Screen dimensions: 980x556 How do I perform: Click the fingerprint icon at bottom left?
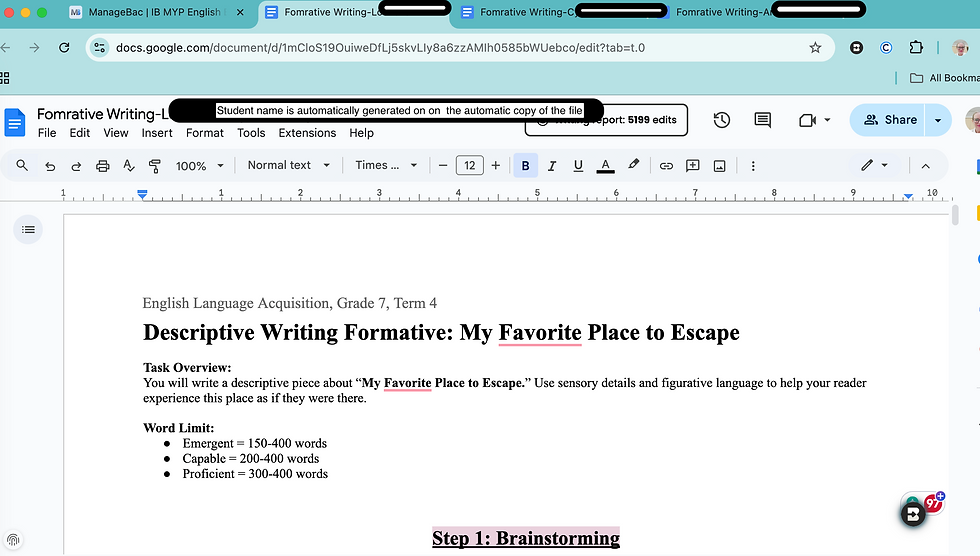[12, 539]
